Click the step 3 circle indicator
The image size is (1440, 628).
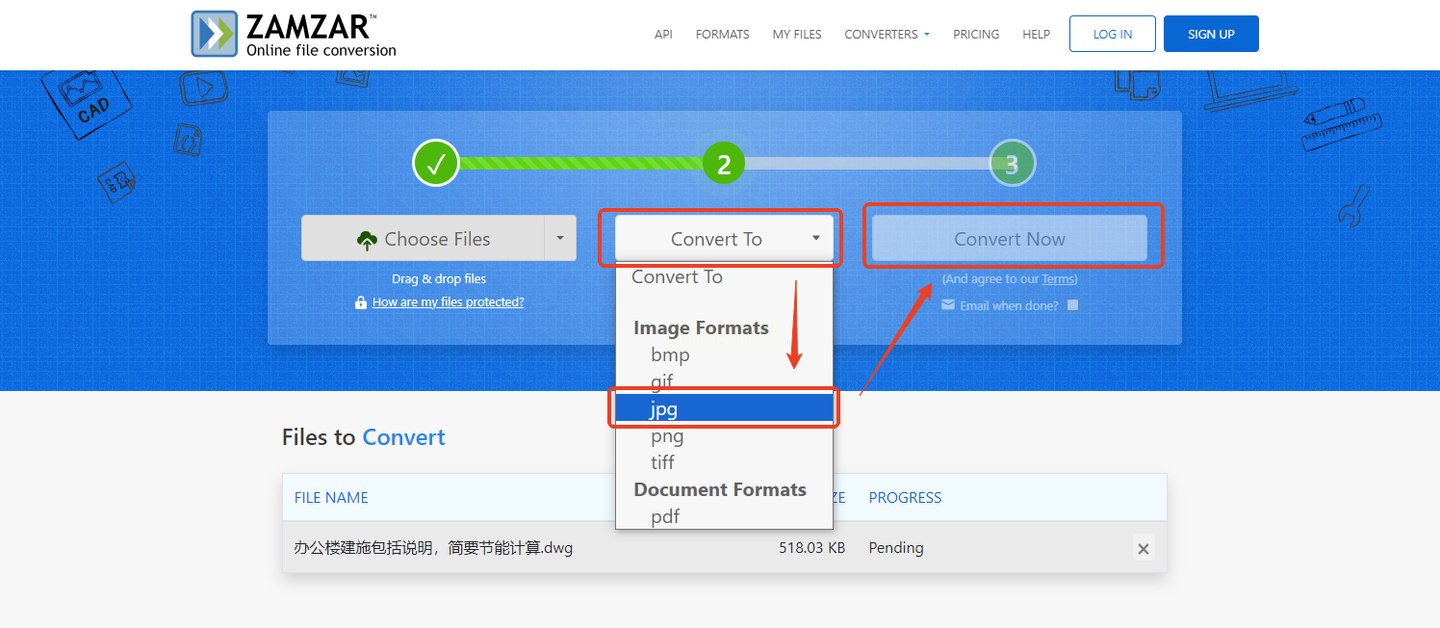[x=1012, y=163]
